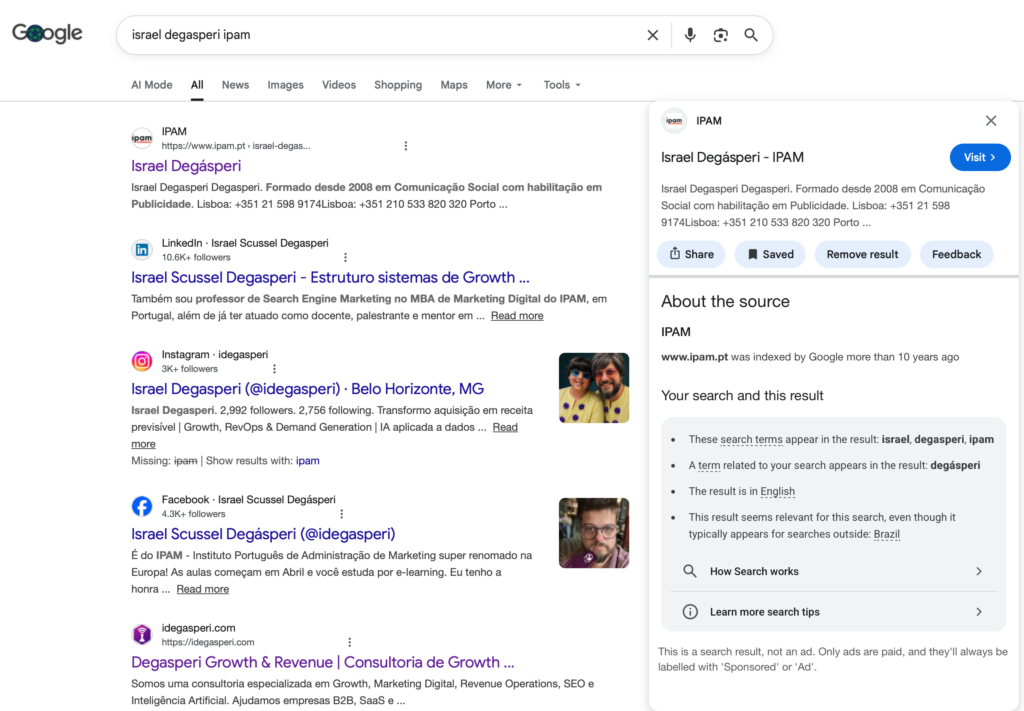
Task: Open three-dot menu for idegasperi.com result
Action: pyautogui.click(x=349, y=642)
